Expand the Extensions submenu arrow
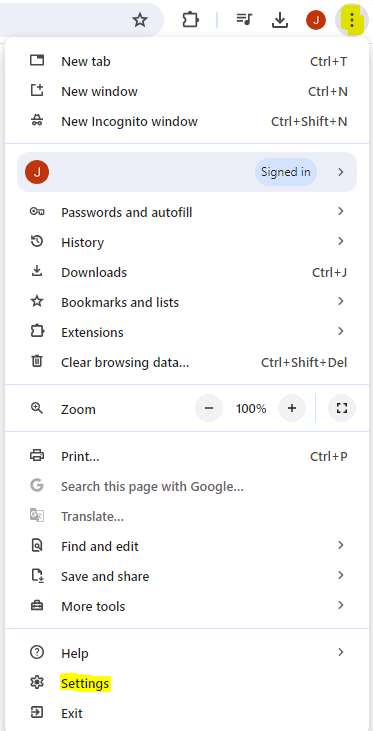 pos(341,331)
